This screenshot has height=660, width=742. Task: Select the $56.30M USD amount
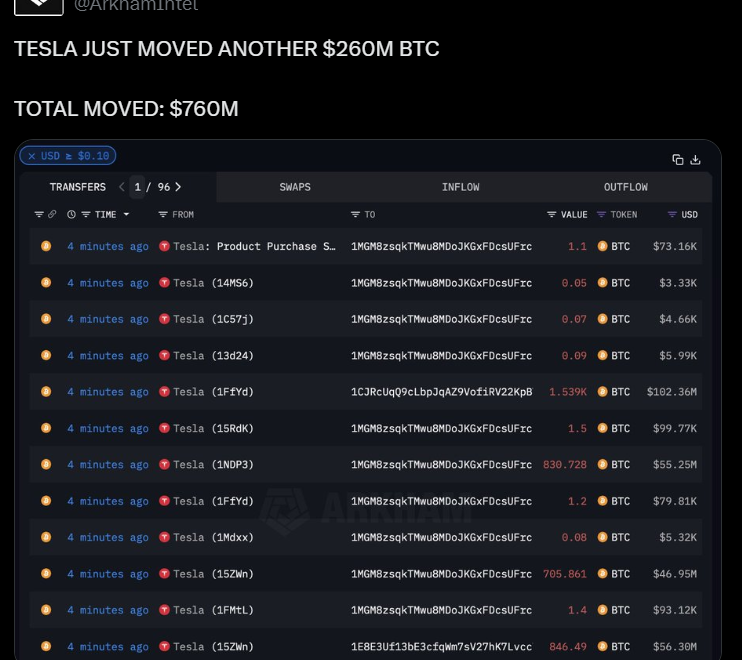click(x=675, y=646)
